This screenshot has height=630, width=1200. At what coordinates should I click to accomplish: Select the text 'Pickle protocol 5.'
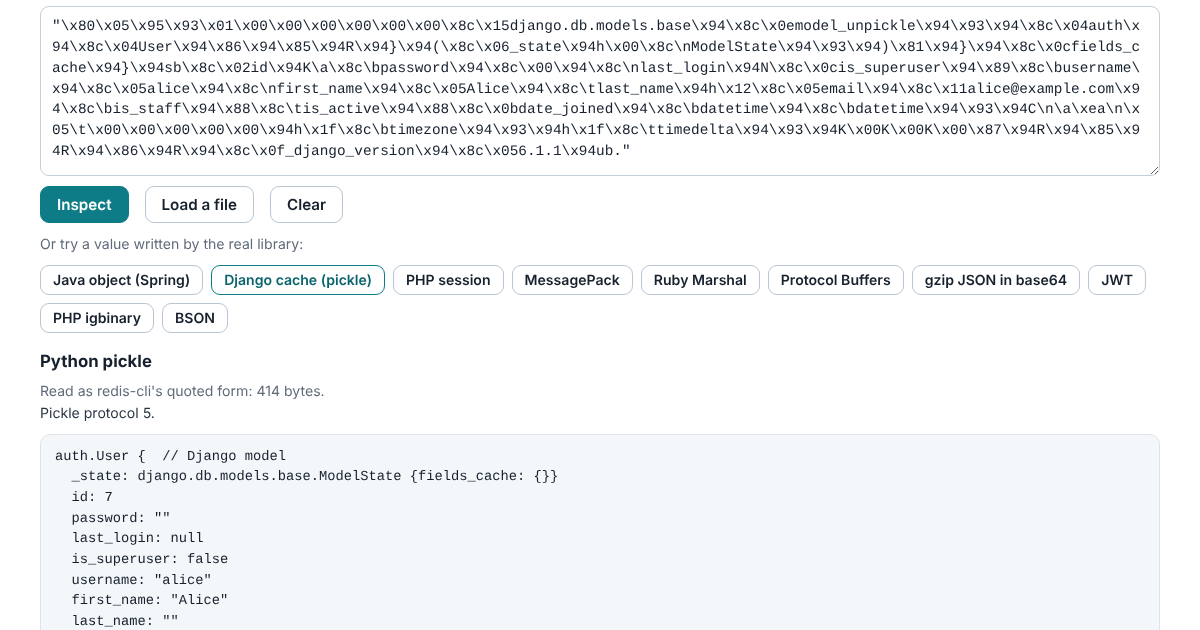point(97,412)
